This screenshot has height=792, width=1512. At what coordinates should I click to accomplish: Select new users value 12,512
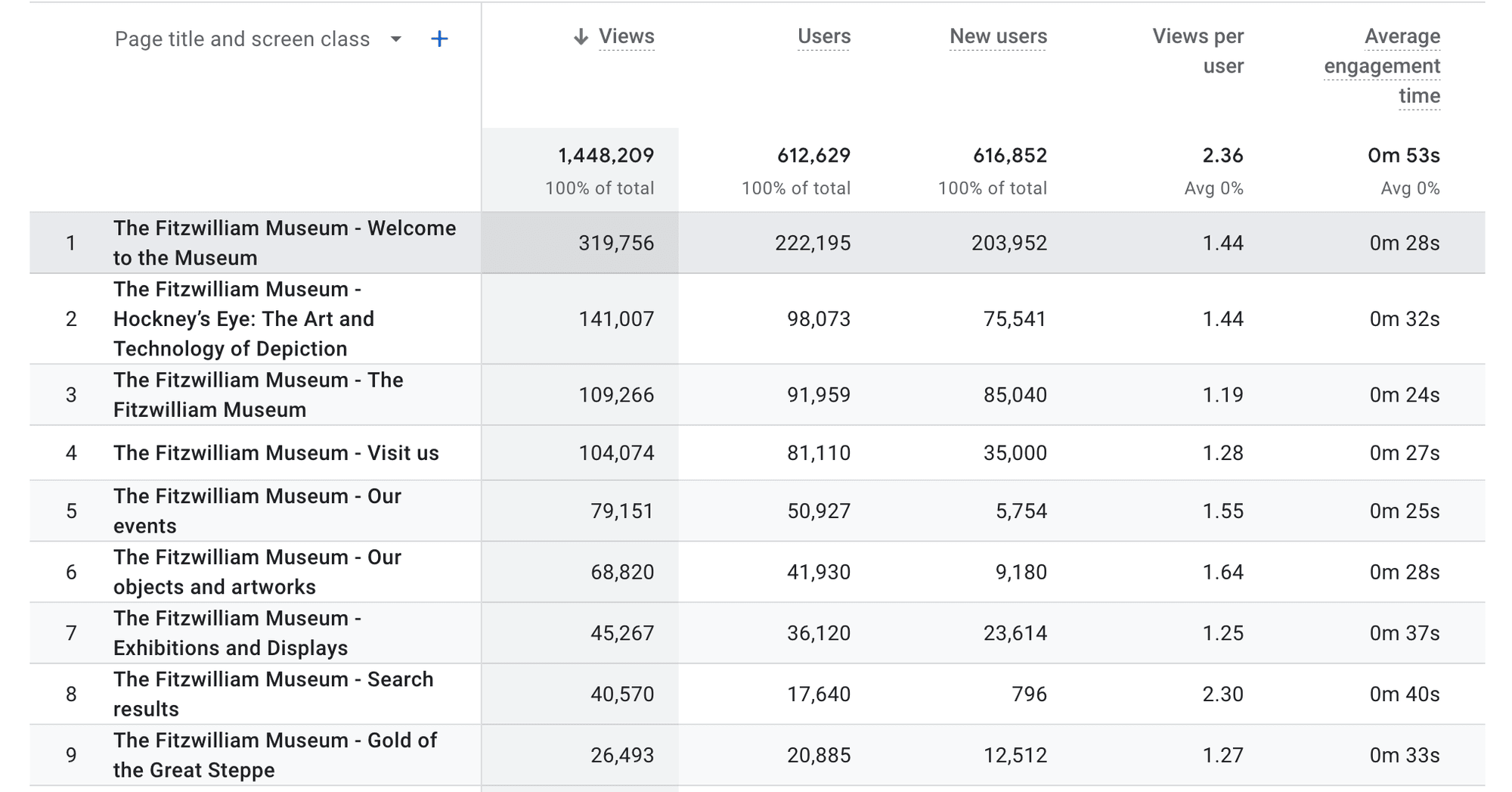click(x=1015, y=755)
